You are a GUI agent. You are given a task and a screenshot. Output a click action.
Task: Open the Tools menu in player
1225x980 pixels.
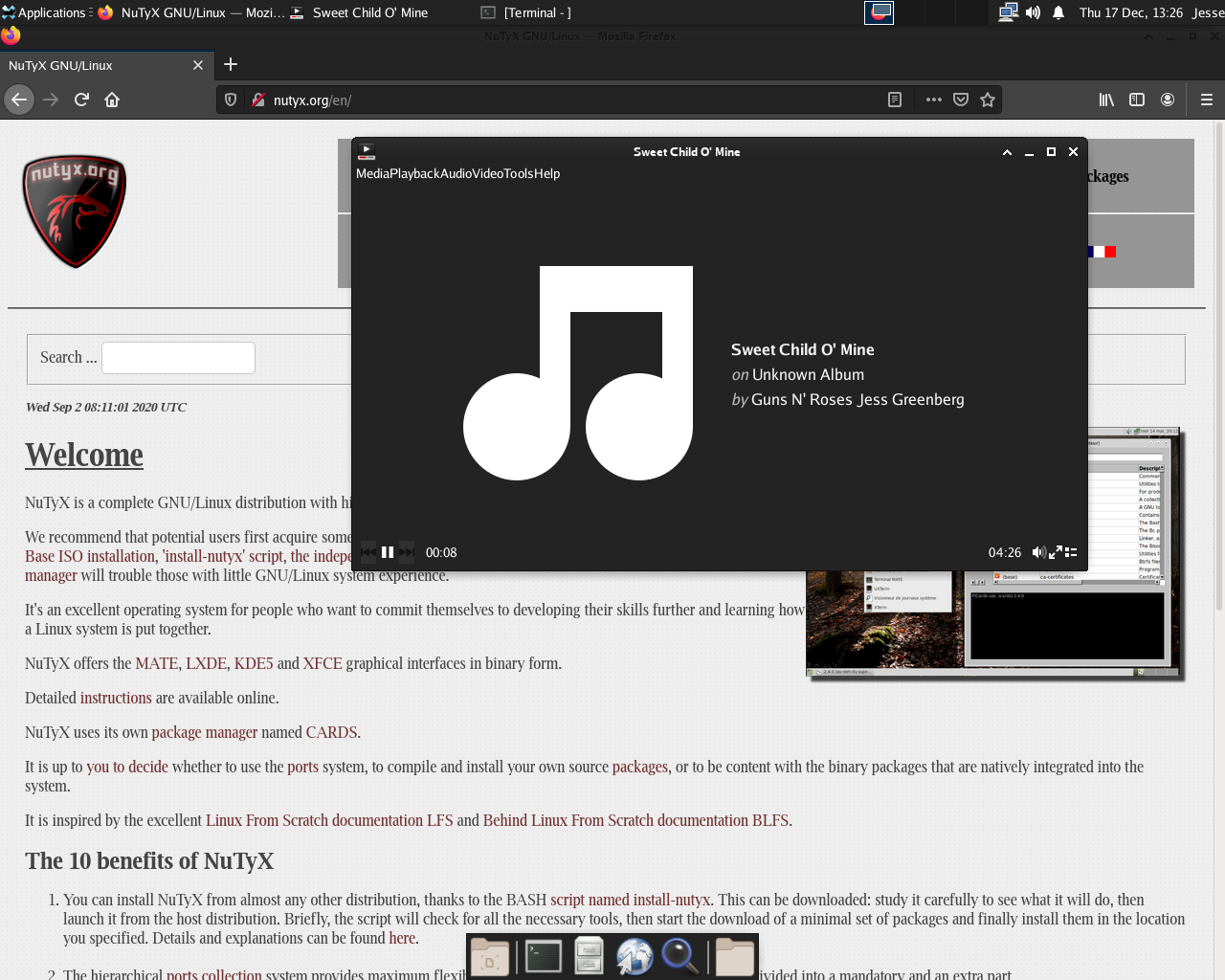(x=520, y=173)
